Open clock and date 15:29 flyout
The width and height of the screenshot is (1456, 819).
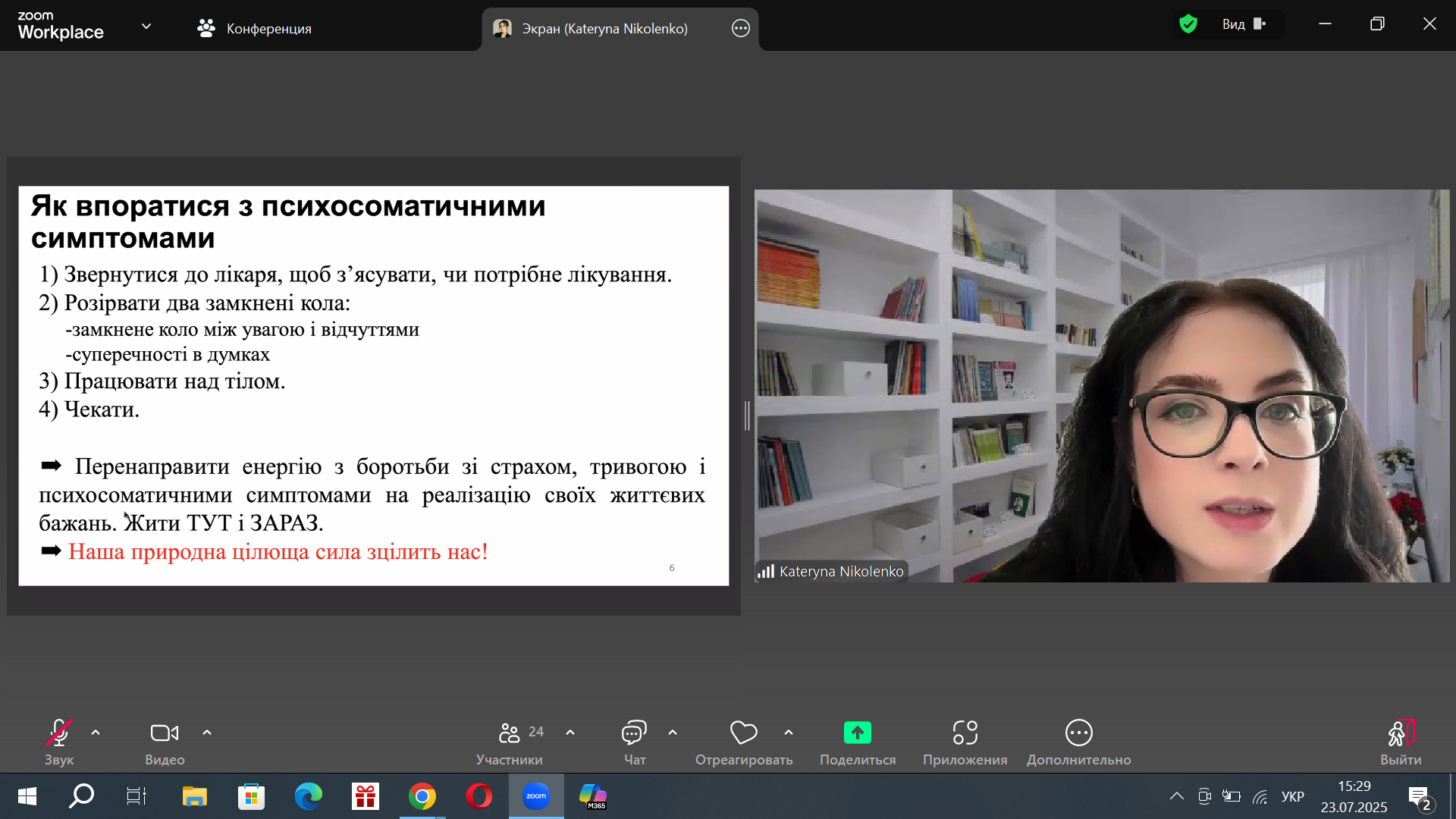[1354, 796]
